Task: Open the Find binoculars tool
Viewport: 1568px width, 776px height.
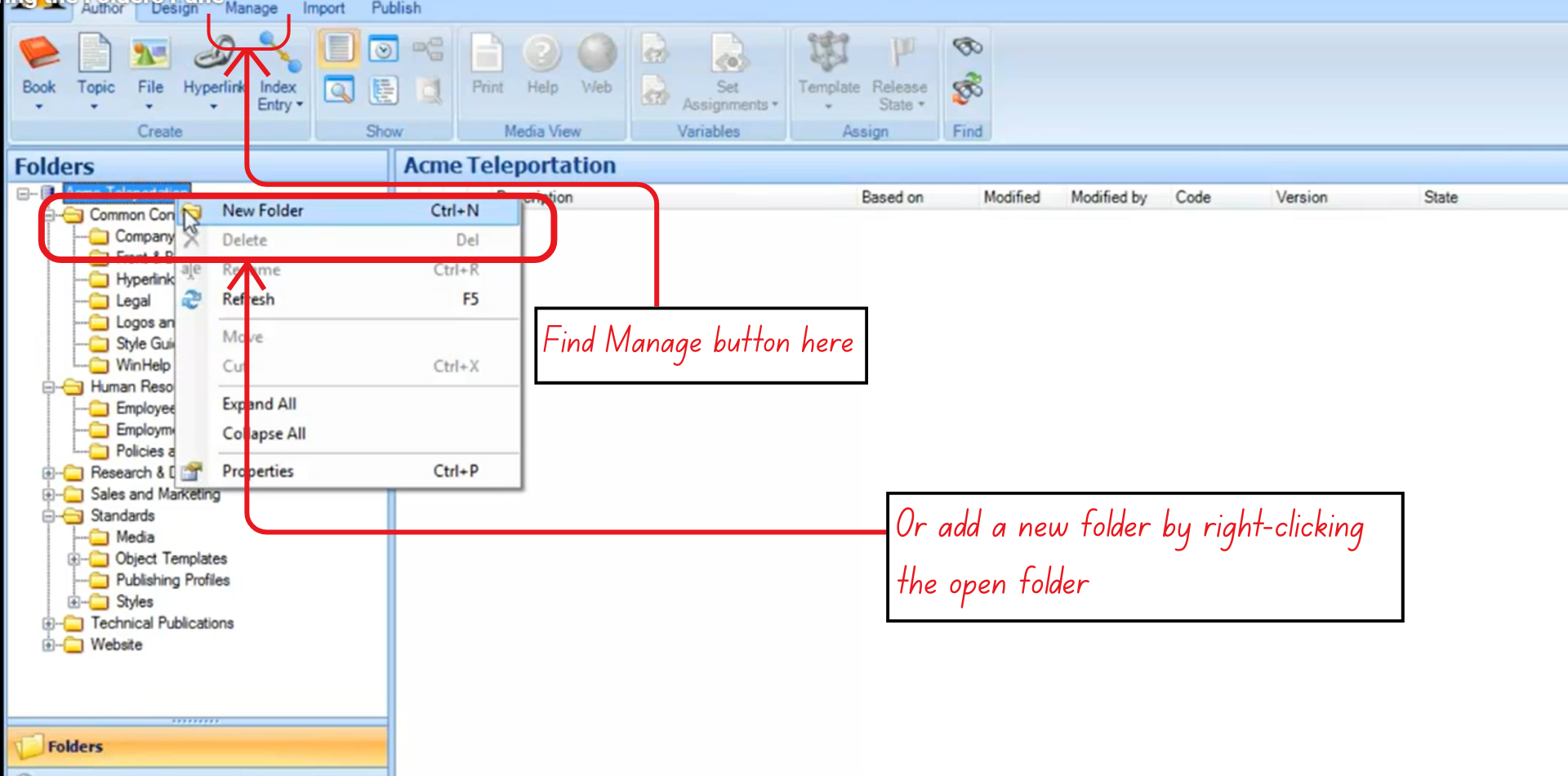Action: [x=966, y=47]
